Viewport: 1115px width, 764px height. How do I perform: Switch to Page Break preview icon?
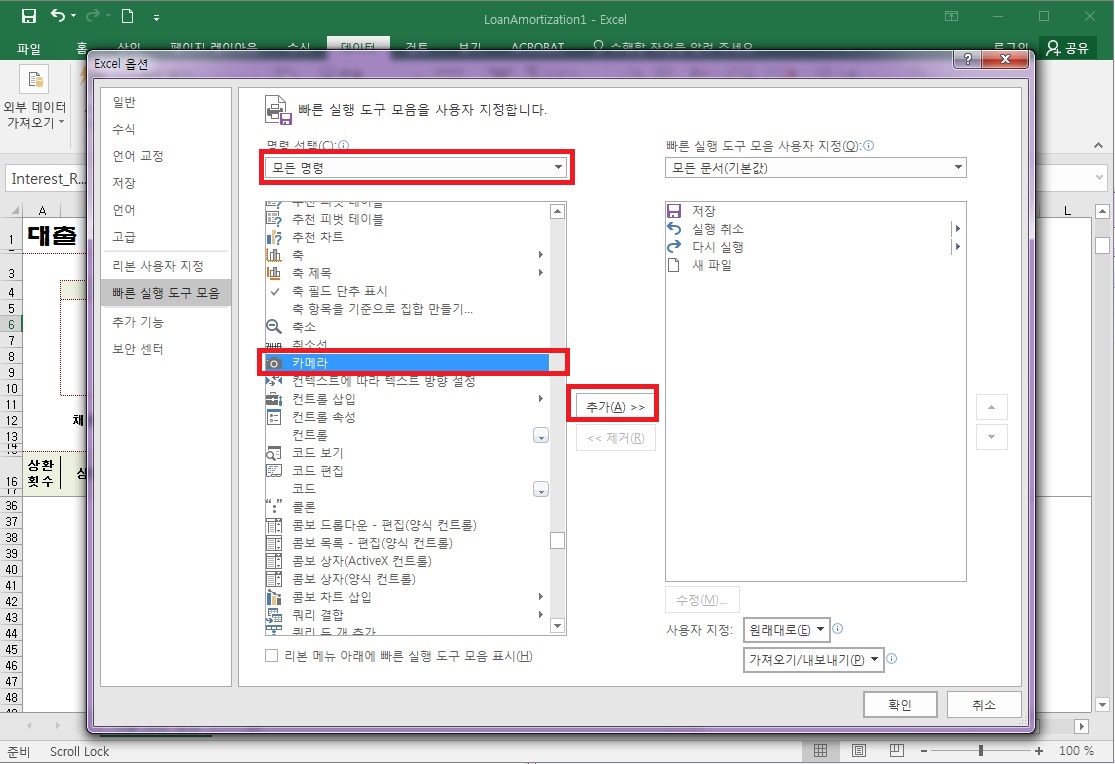pos(897,750)
